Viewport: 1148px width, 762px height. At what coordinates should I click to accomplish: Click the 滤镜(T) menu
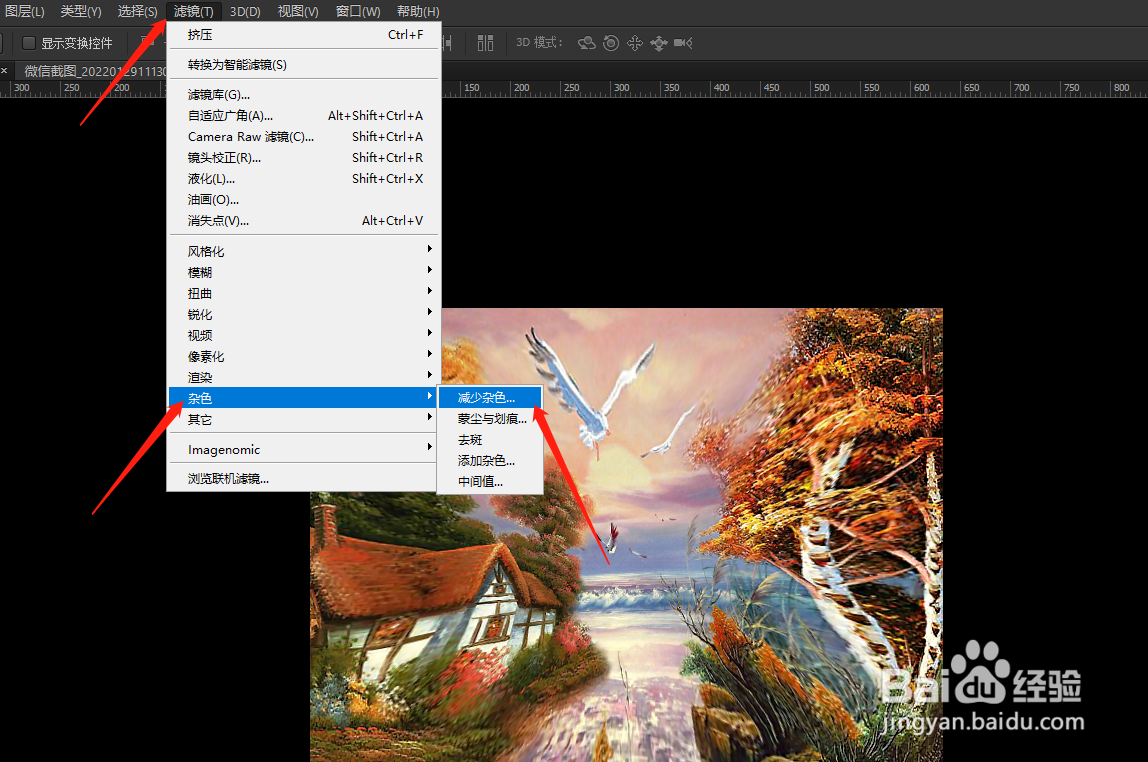point(193,12)
